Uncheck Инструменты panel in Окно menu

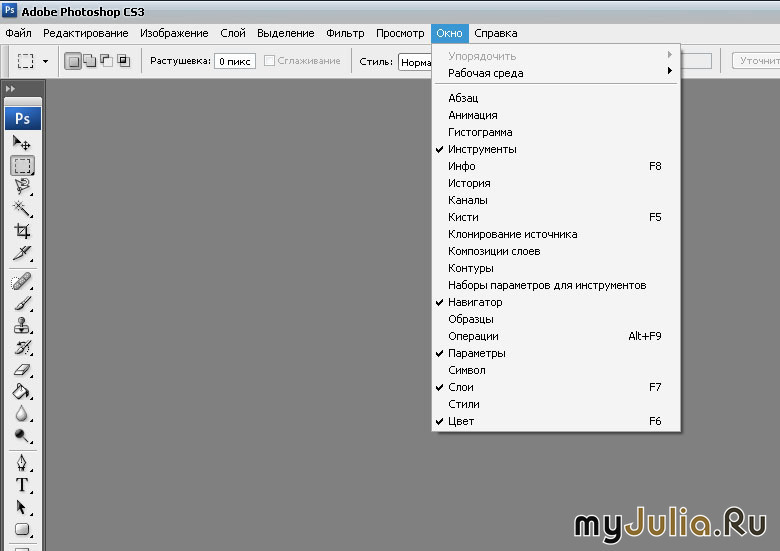point(556,149)
